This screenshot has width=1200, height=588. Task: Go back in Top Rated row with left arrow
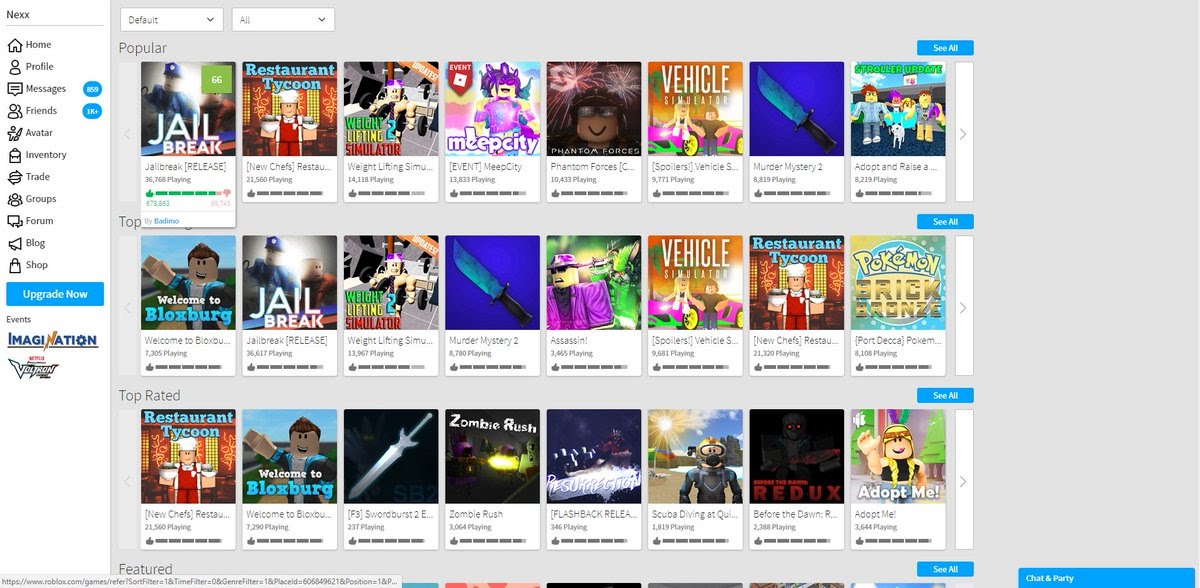pos(127,481)
